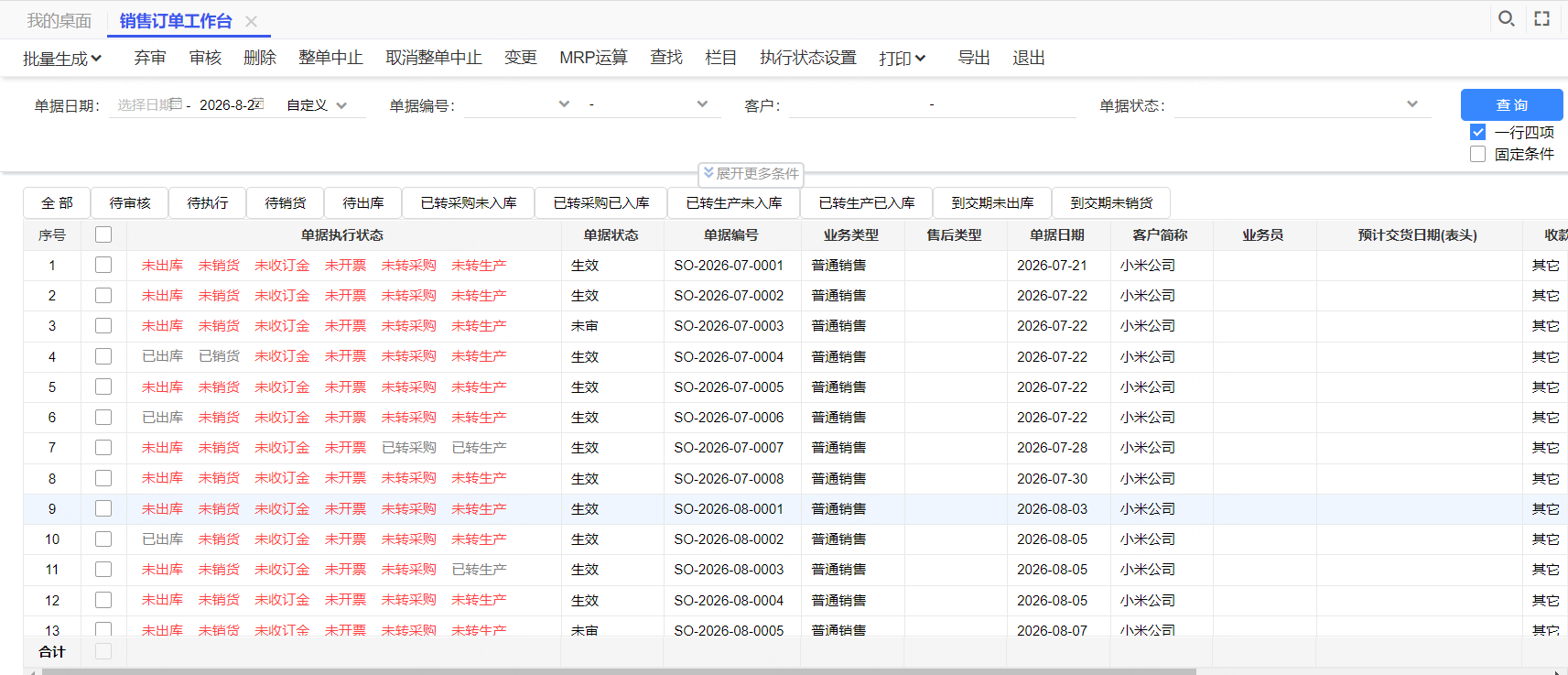1568x675 pixels.
Task: Select the 已转采购已入库 tab
Action: (x=601, y=202)
